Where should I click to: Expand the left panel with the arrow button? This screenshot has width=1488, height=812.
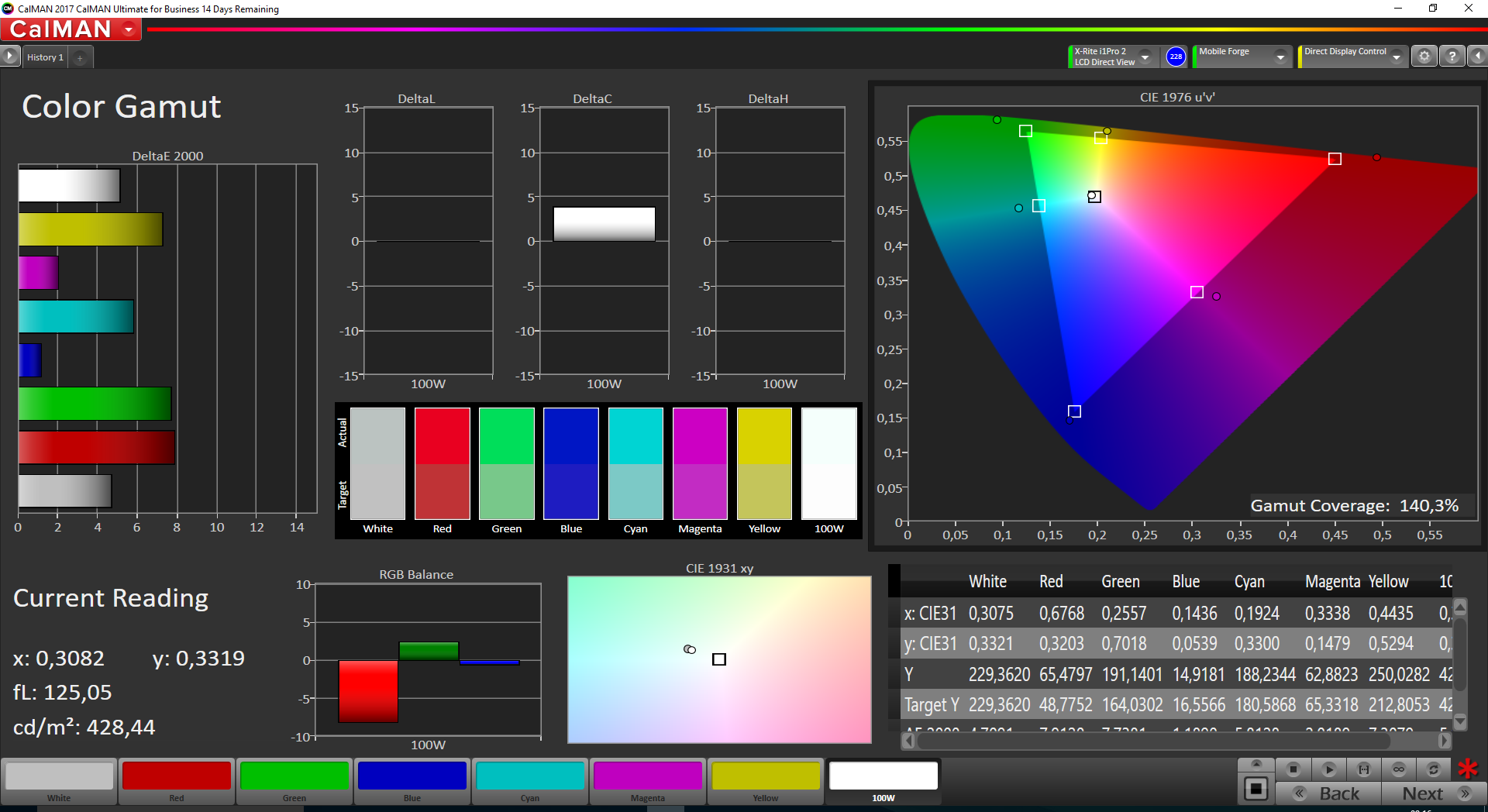pyautogui.click(x=9, y=57)
